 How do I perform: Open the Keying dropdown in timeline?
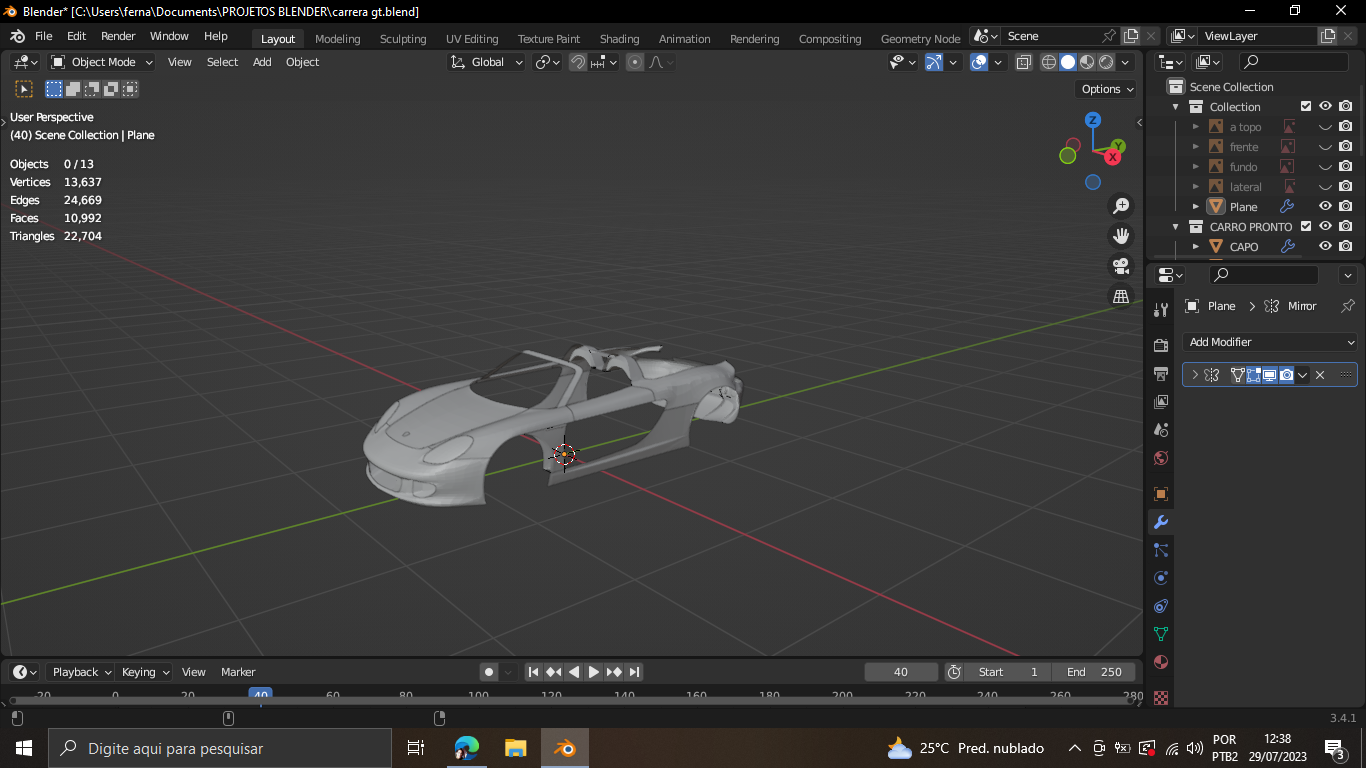pyautogui.click(x=145, y=672)
